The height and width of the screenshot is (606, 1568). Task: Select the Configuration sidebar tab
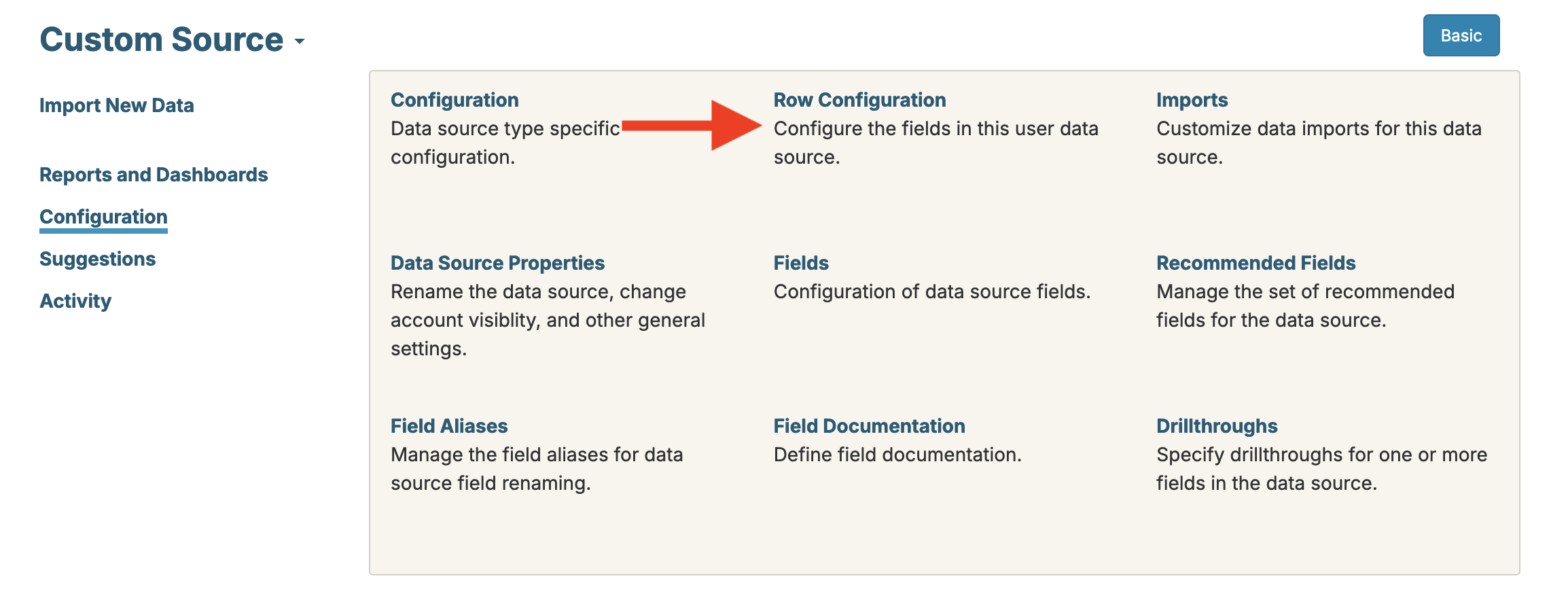point(103,217)
